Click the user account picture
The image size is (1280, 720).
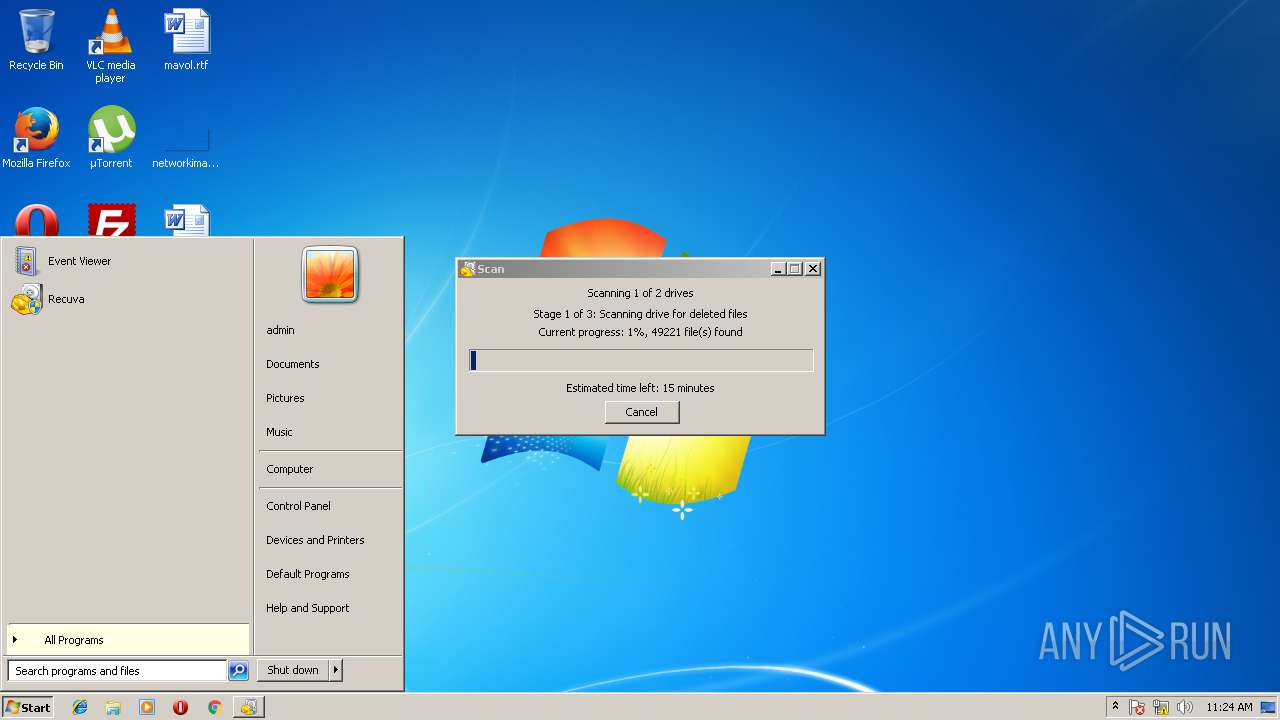pyautogui.click(x=330, y=274)
